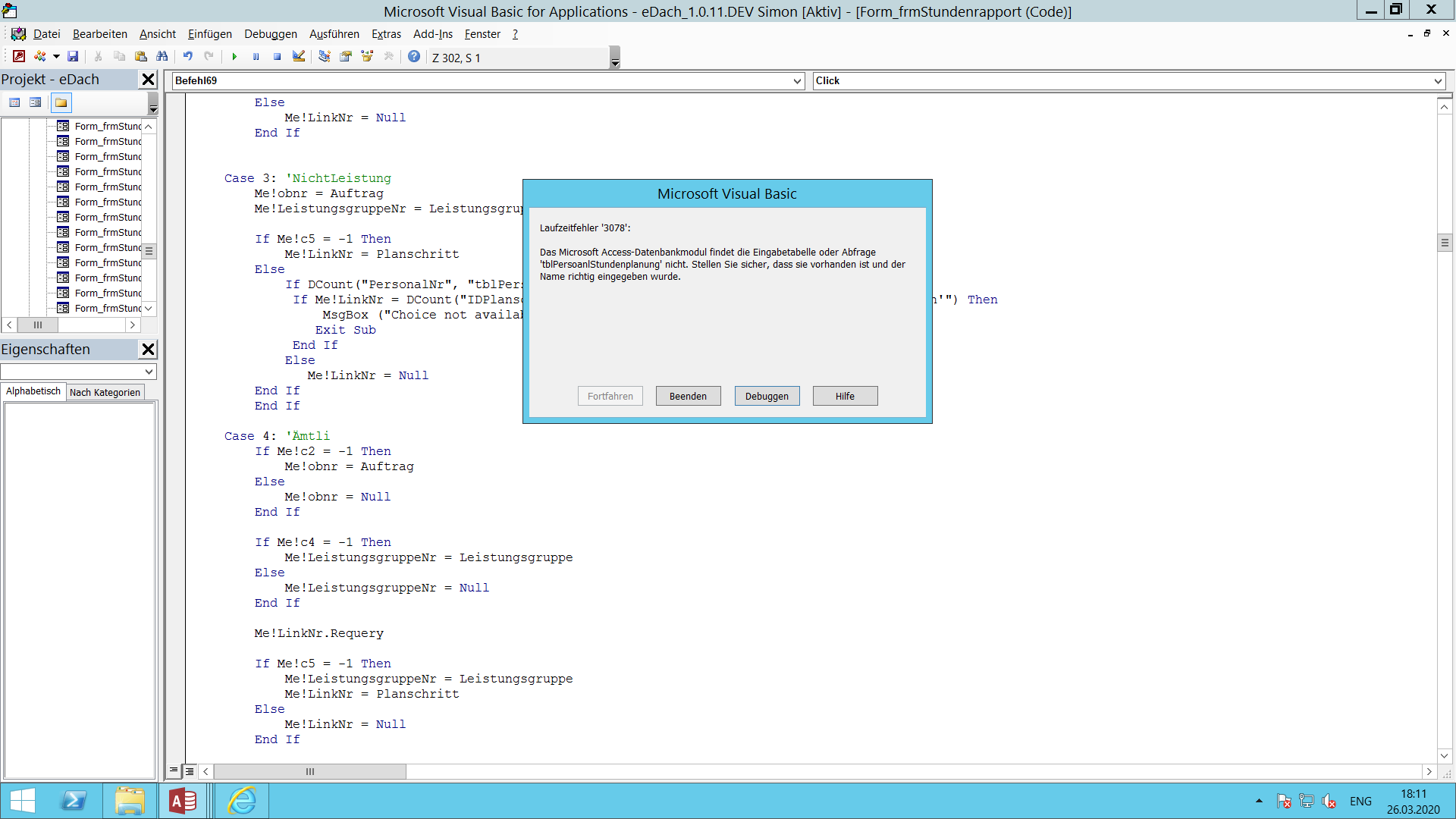Image resolution: width=1456 pixels, height=819 pixels.
Task: Open the Fenster menu
Action: pos(482,34)
